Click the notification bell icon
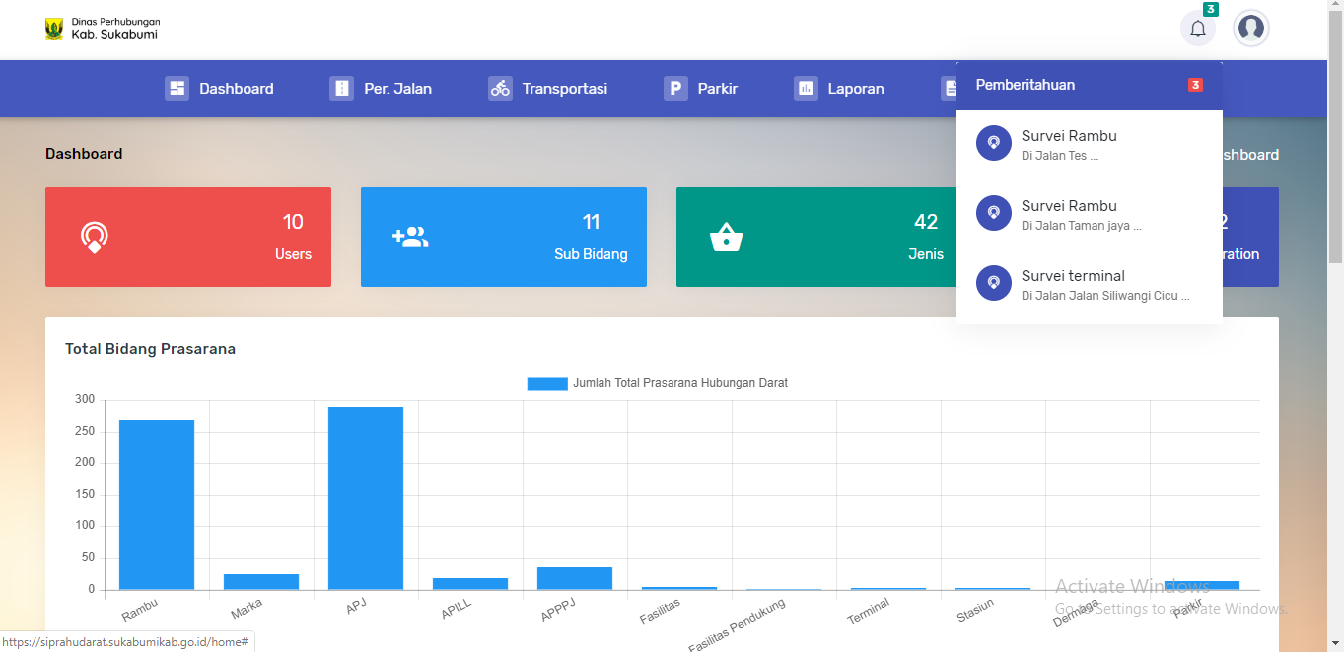The width and height of the screenshot is (1344, 652). click(1198, 28)
